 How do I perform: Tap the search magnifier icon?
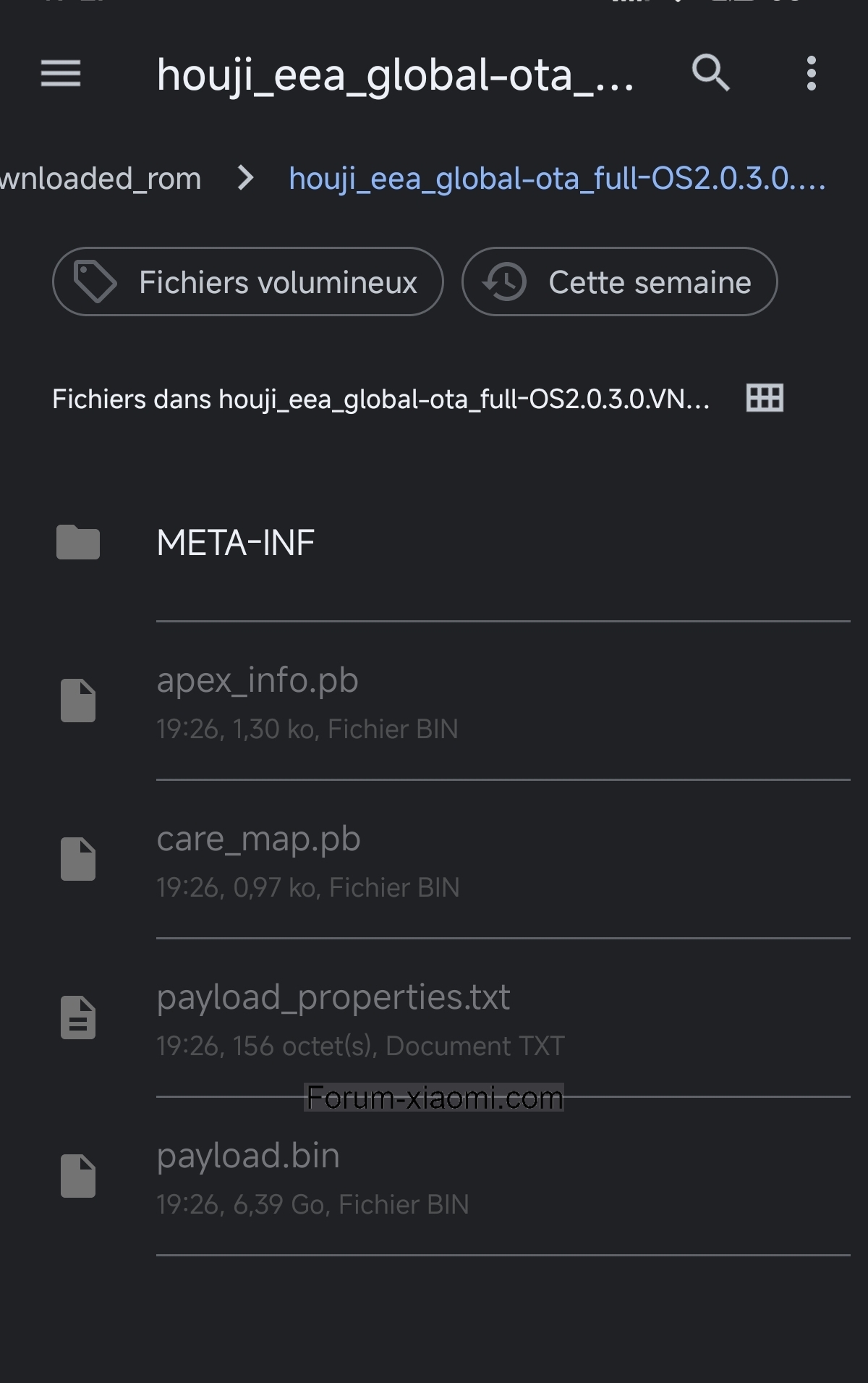(x=710, y=73)
